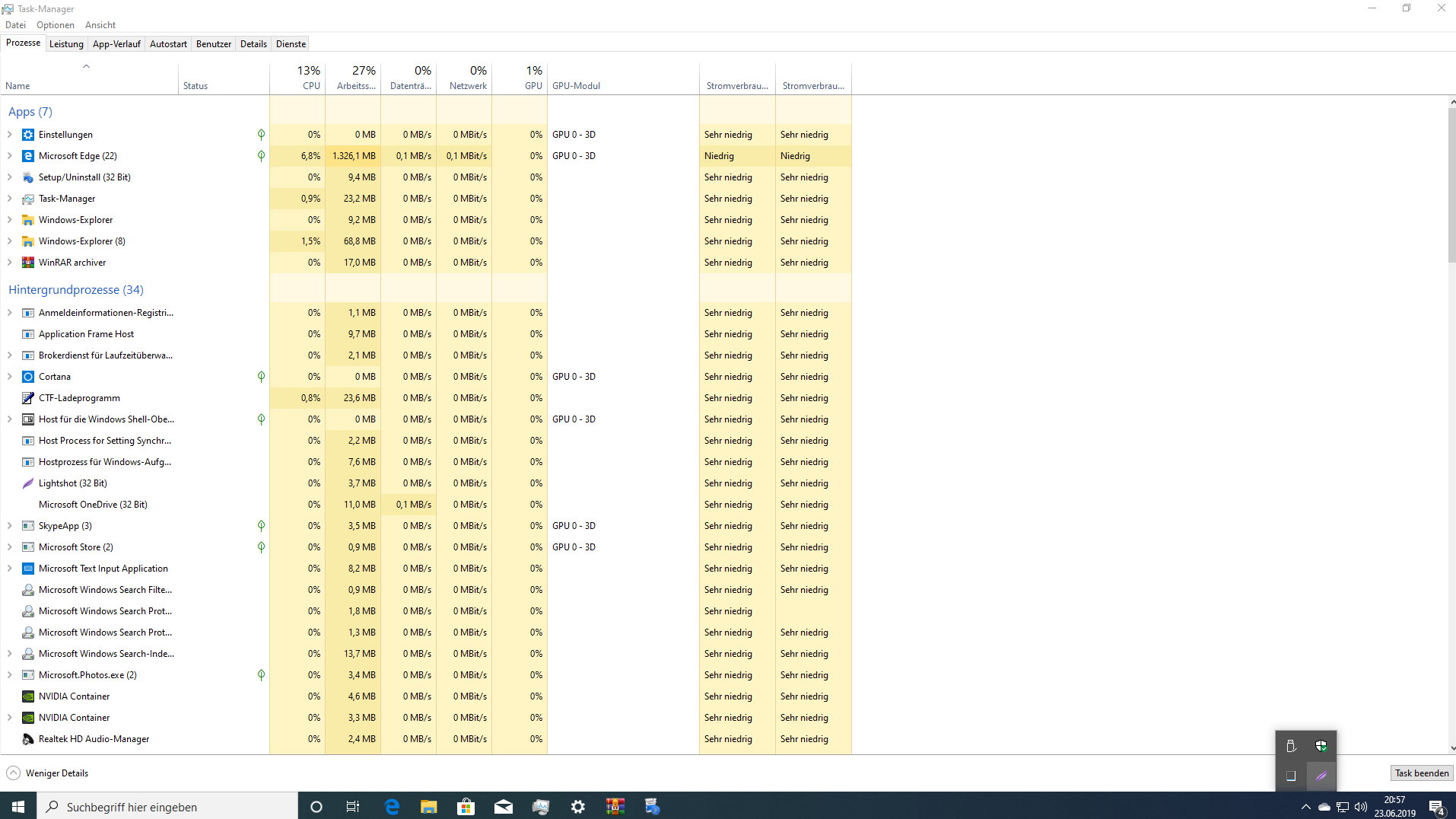This screenshot has width=1456, height=819.
Task: Open Microsoft Edge from the taskbar
Action: [392, 807]
